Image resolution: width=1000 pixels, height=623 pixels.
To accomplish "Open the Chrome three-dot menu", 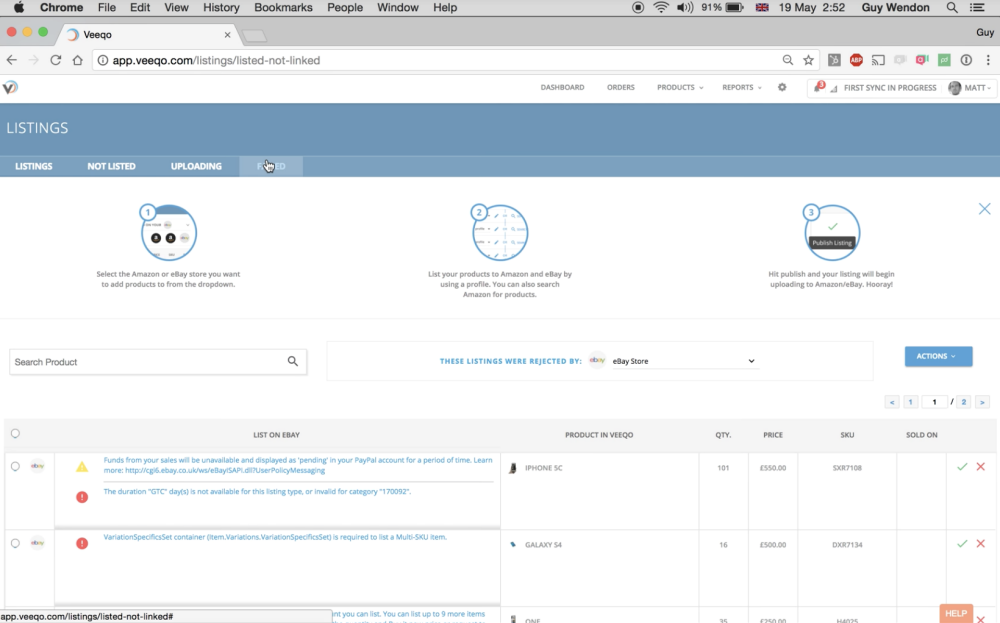I will click(x=988, y=60).
